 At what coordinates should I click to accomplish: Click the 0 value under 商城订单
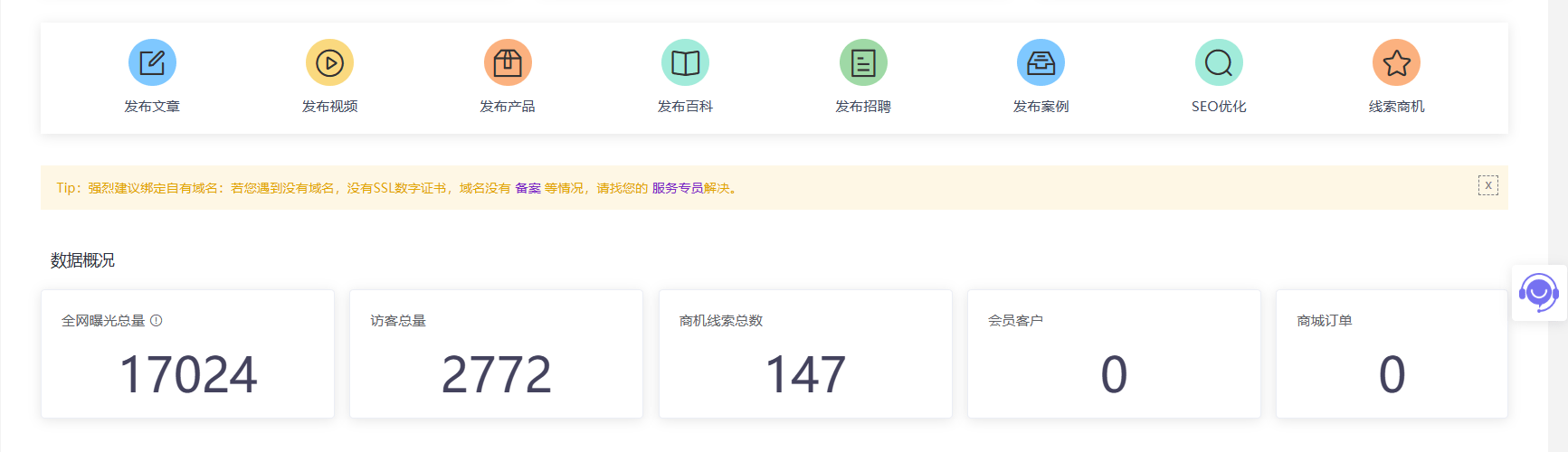[1392, 374]
